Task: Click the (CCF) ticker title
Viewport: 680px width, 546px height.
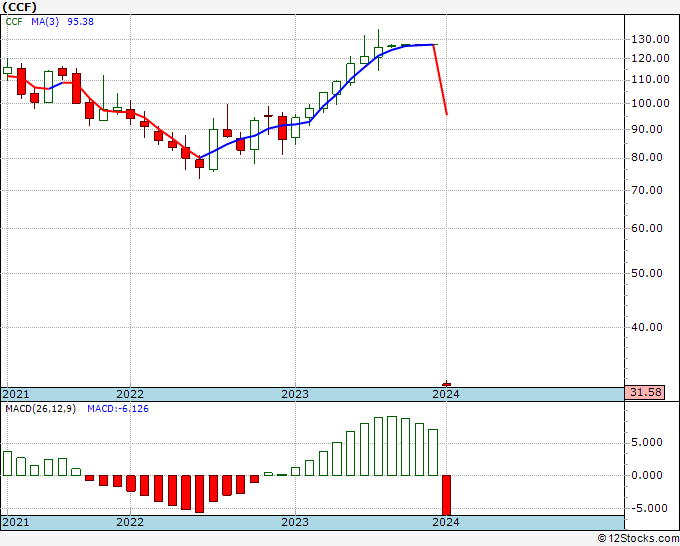Action: [x=20, y=7]
